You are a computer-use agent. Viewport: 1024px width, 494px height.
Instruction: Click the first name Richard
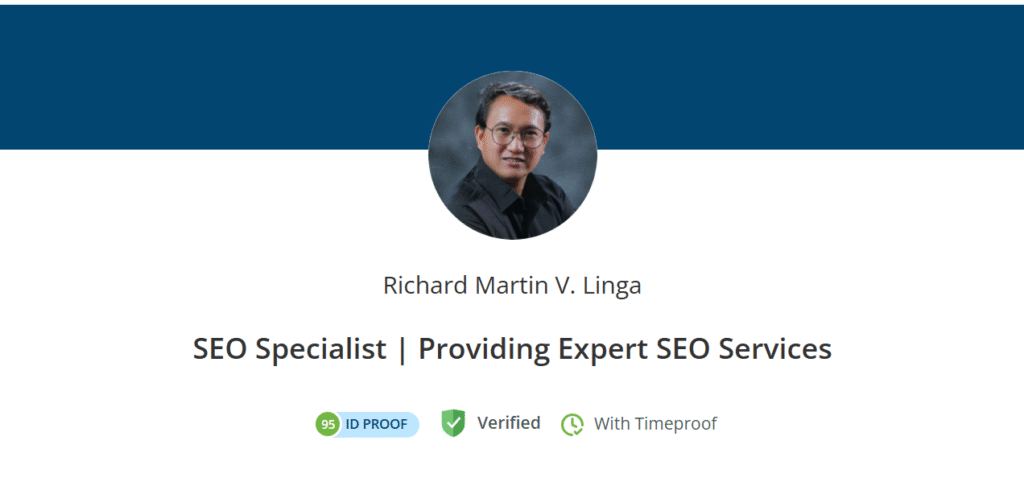422,285
